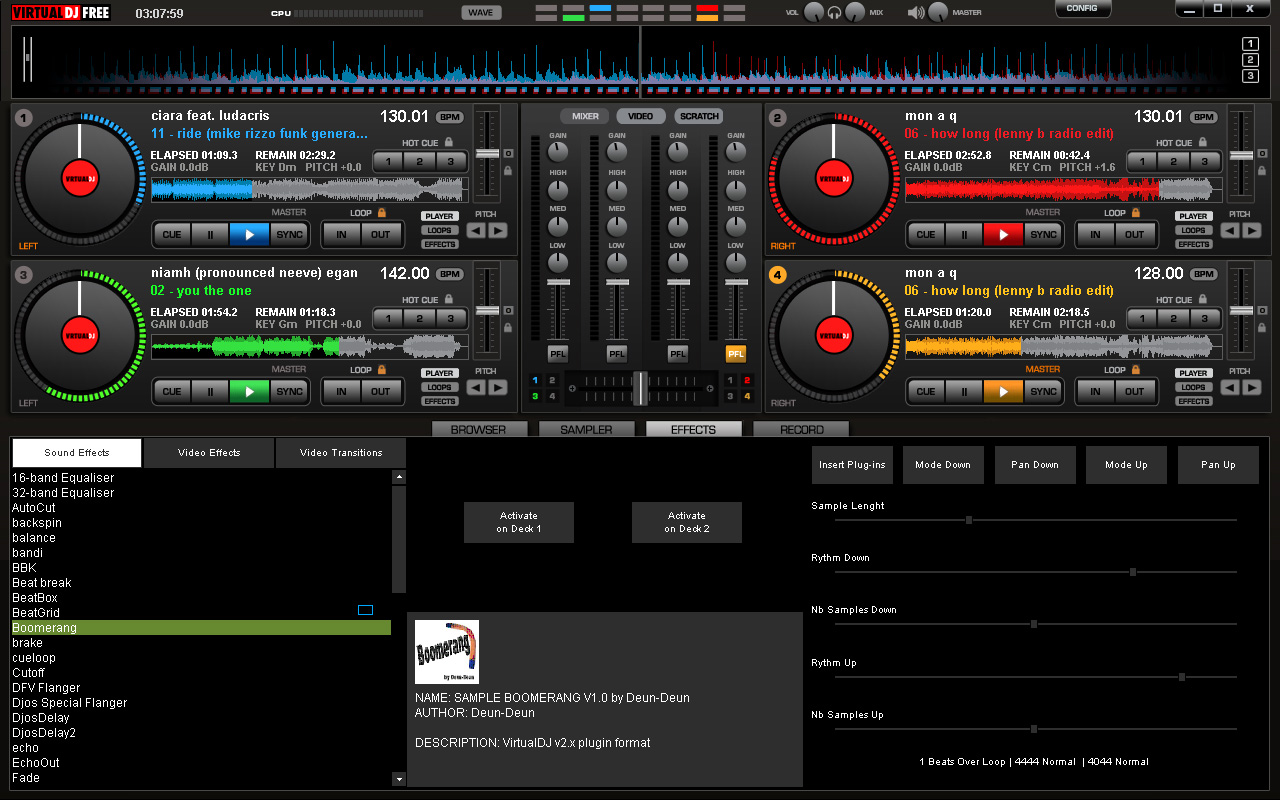Toggle BPM button on deck 2

coord(1203,117)
